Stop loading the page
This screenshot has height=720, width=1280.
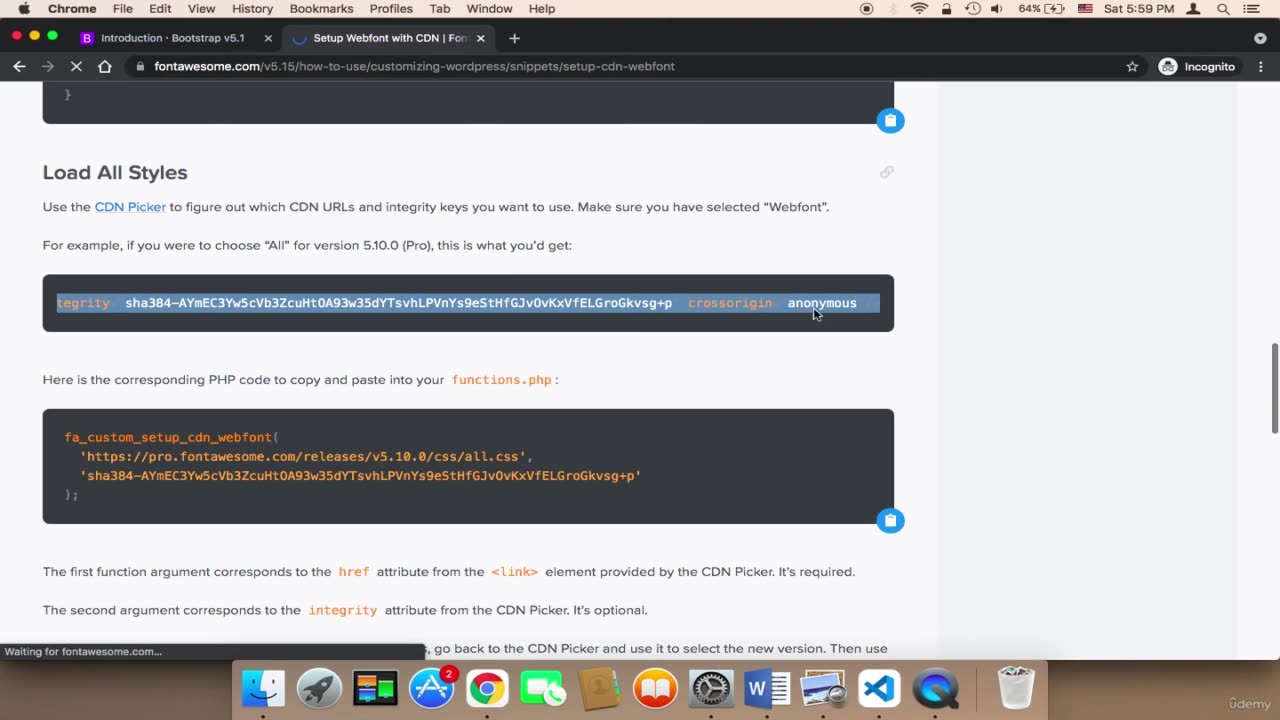76,66
